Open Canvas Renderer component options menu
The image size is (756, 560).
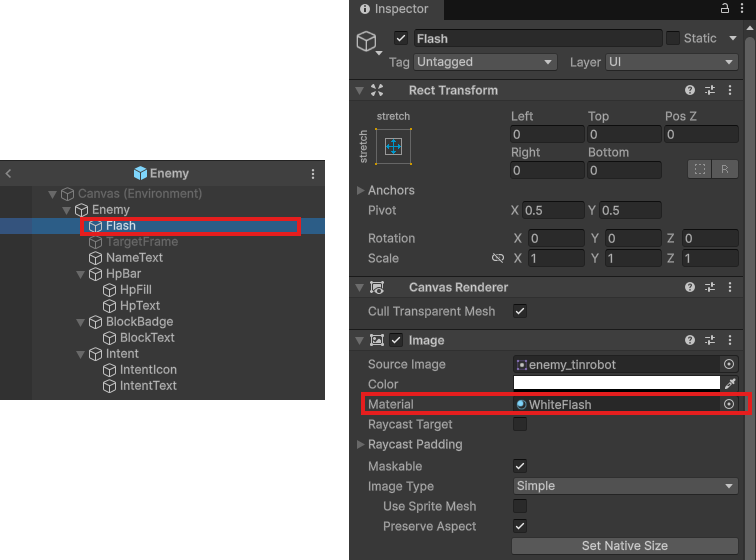(730, 287)
